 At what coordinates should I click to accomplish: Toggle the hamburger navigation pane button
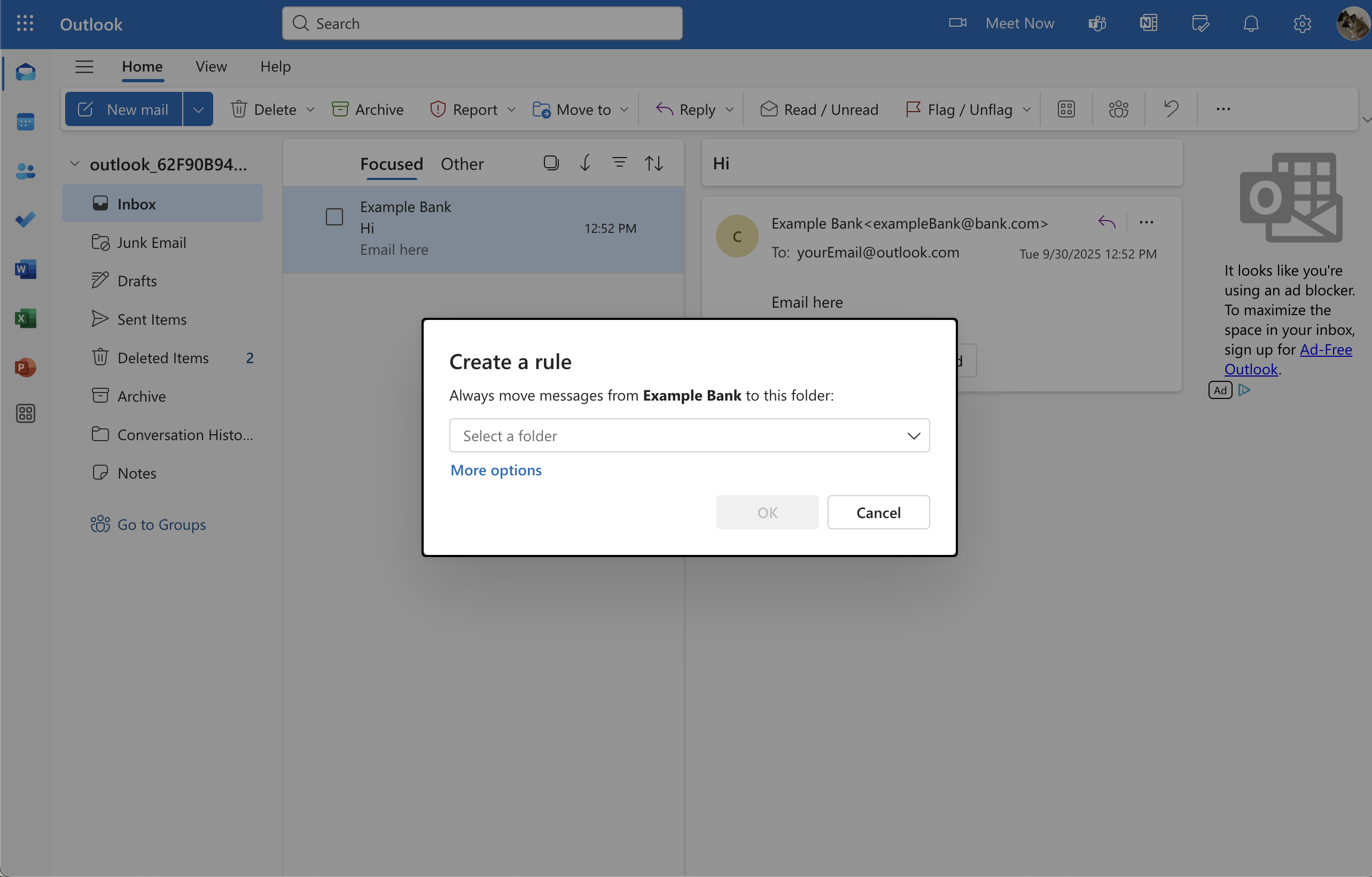[84, 67]
